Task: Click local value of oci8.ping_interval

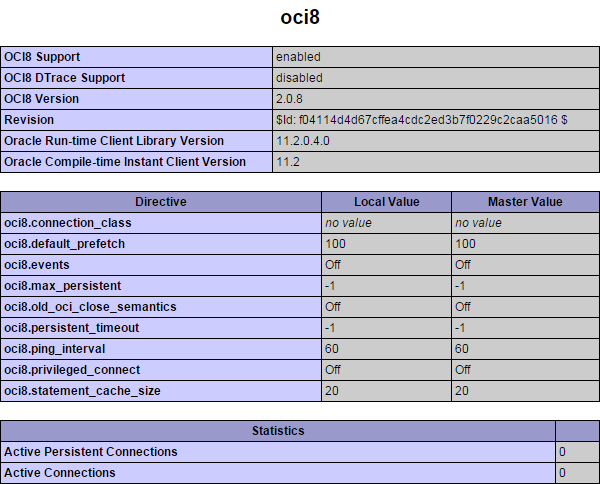Action: tap(332, 349)
